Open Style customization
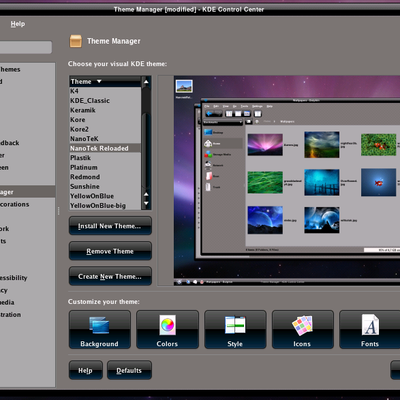 [235, 330]
